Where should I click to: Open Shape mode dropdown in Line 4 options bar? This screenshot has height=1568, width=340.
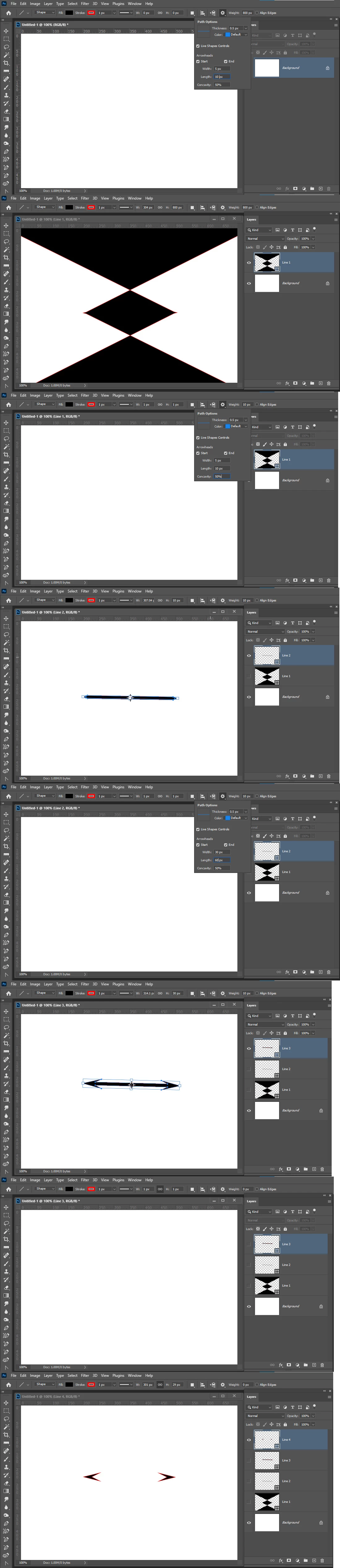click(x=44, y=1384)
